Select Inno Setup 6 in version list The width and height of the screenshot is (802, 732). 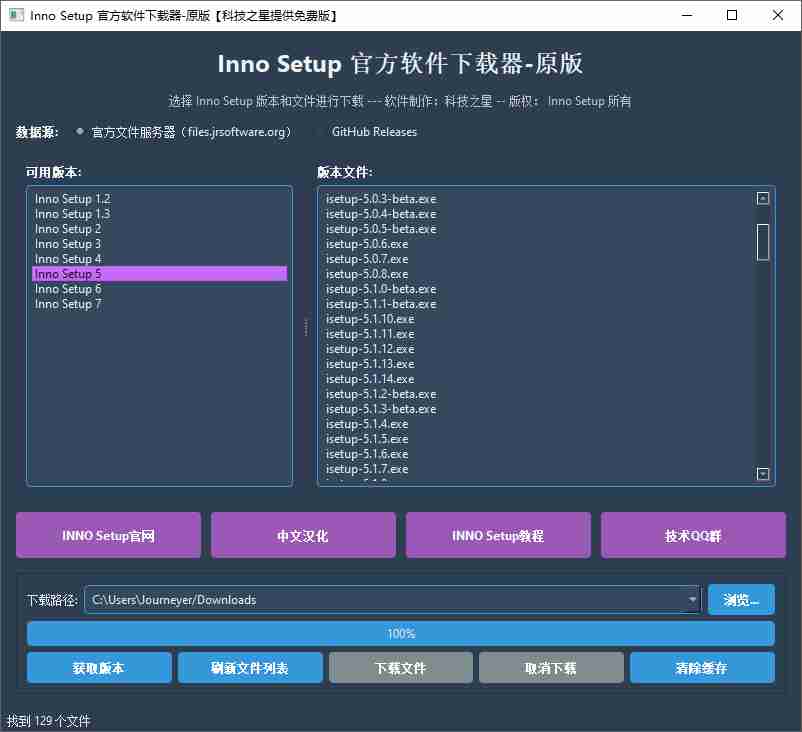click(x=160, y=289)
